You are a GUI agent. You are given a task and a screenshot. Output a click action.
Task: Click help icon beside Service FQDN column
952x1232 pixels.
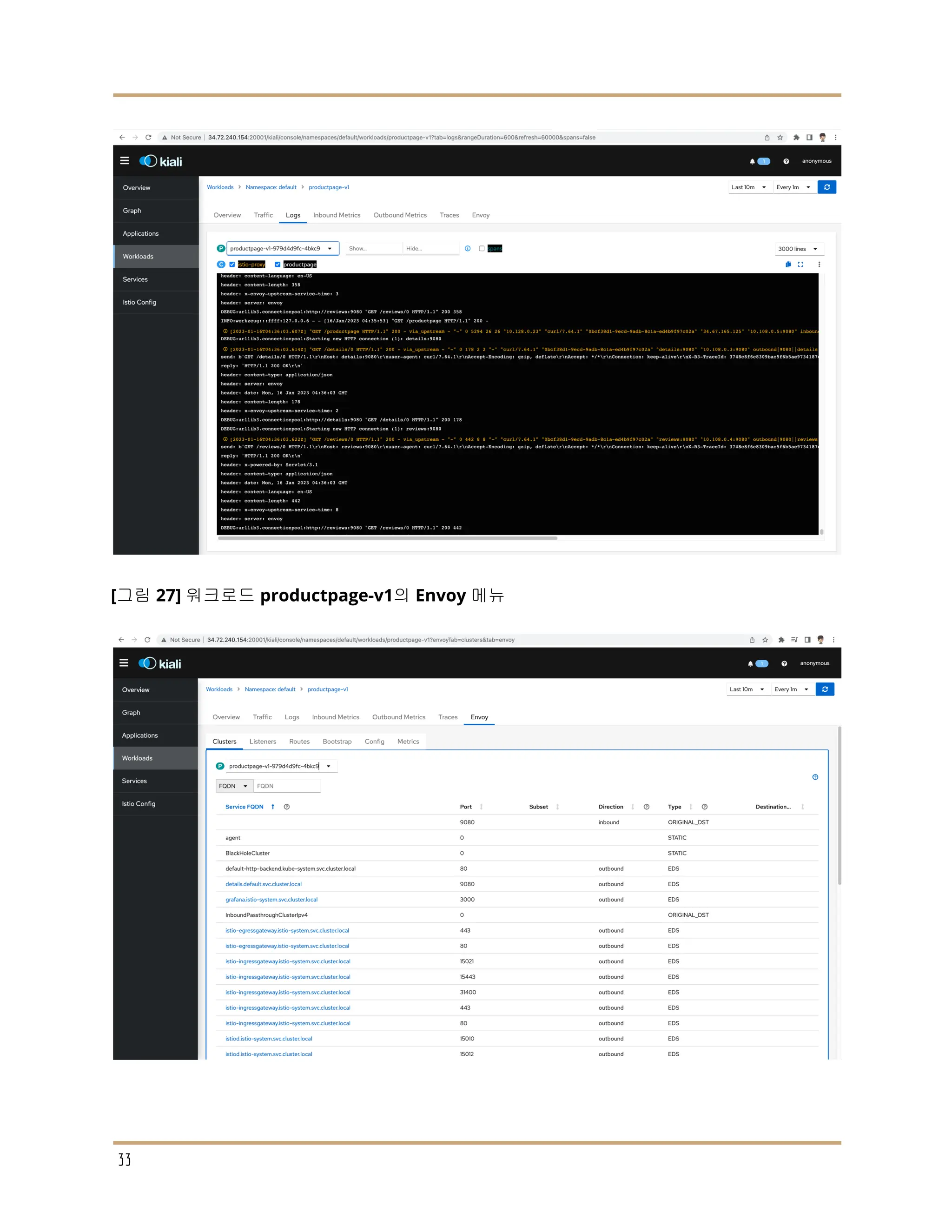pos(286,807)
